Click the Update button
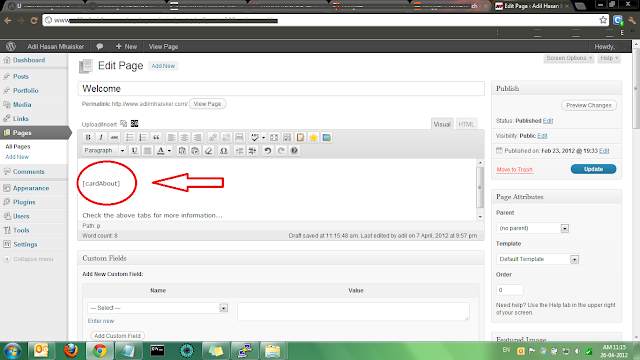 [x=593, y=169]
